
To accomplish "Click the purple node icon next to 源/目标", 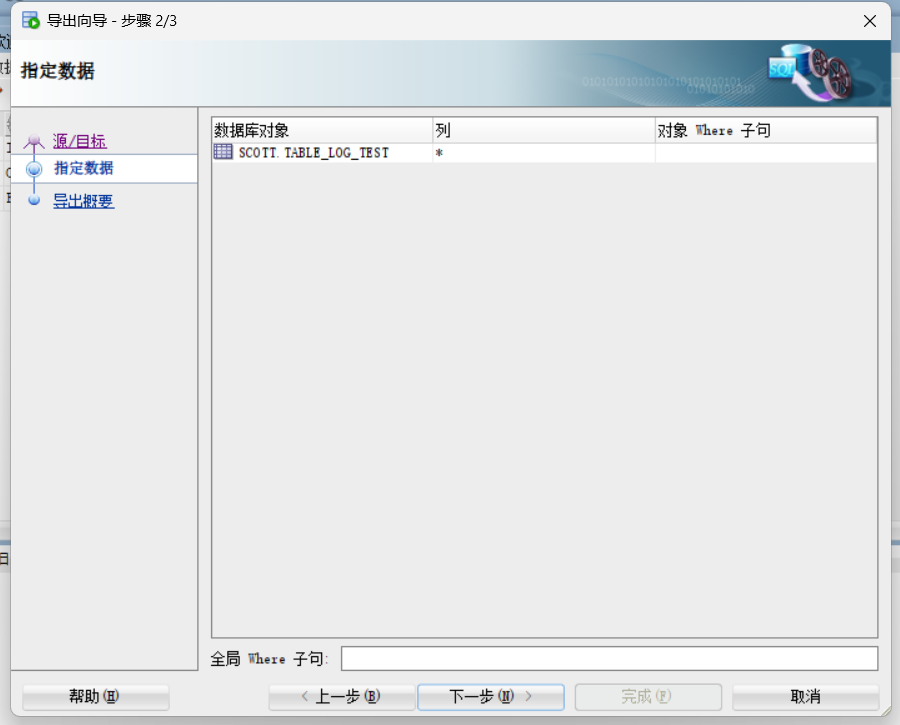I will (x=32, y=141).
